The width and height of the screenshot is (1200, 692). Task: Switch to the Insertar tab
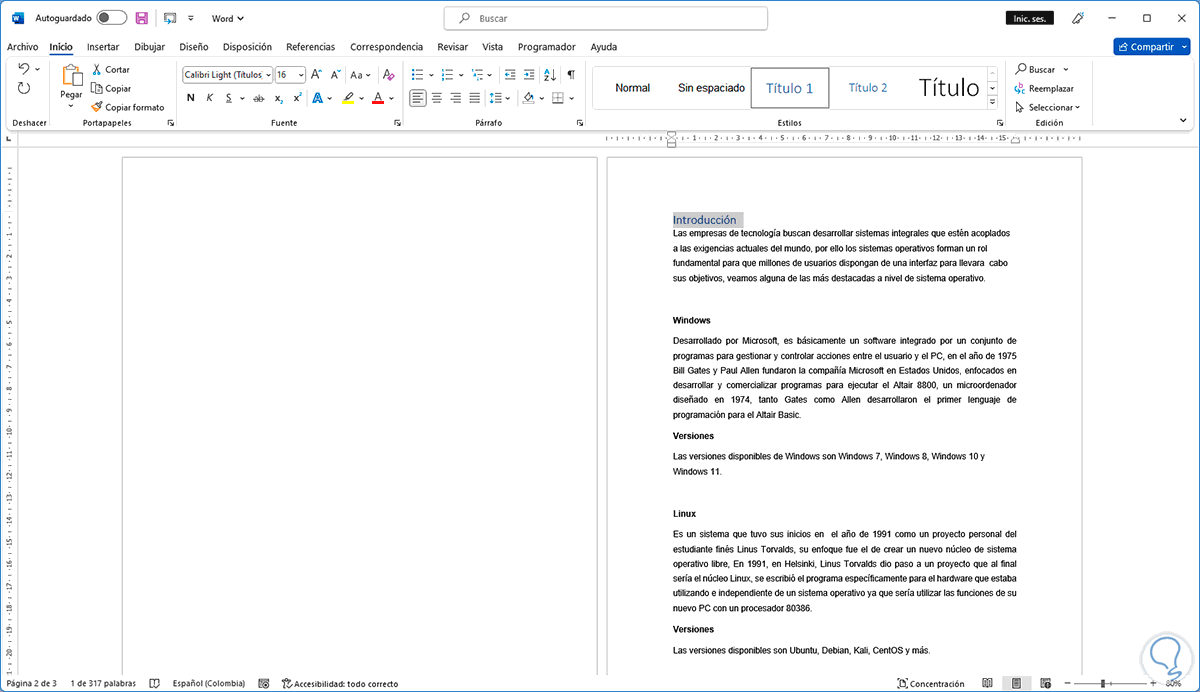coord(103,47)
